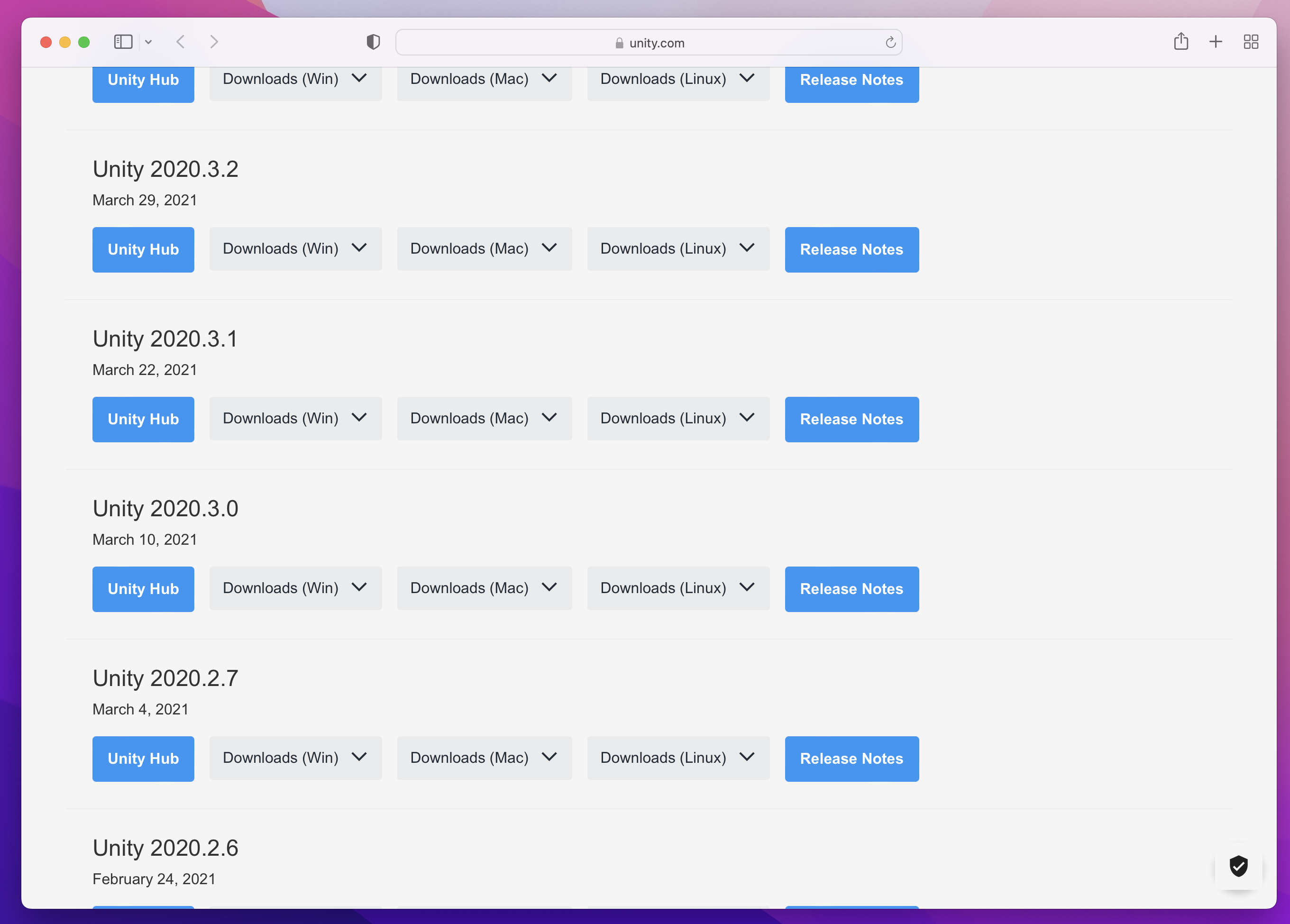Click the forward navigation arrow
This screenshot has width=1290, height=924.
(x=214, y=42)
